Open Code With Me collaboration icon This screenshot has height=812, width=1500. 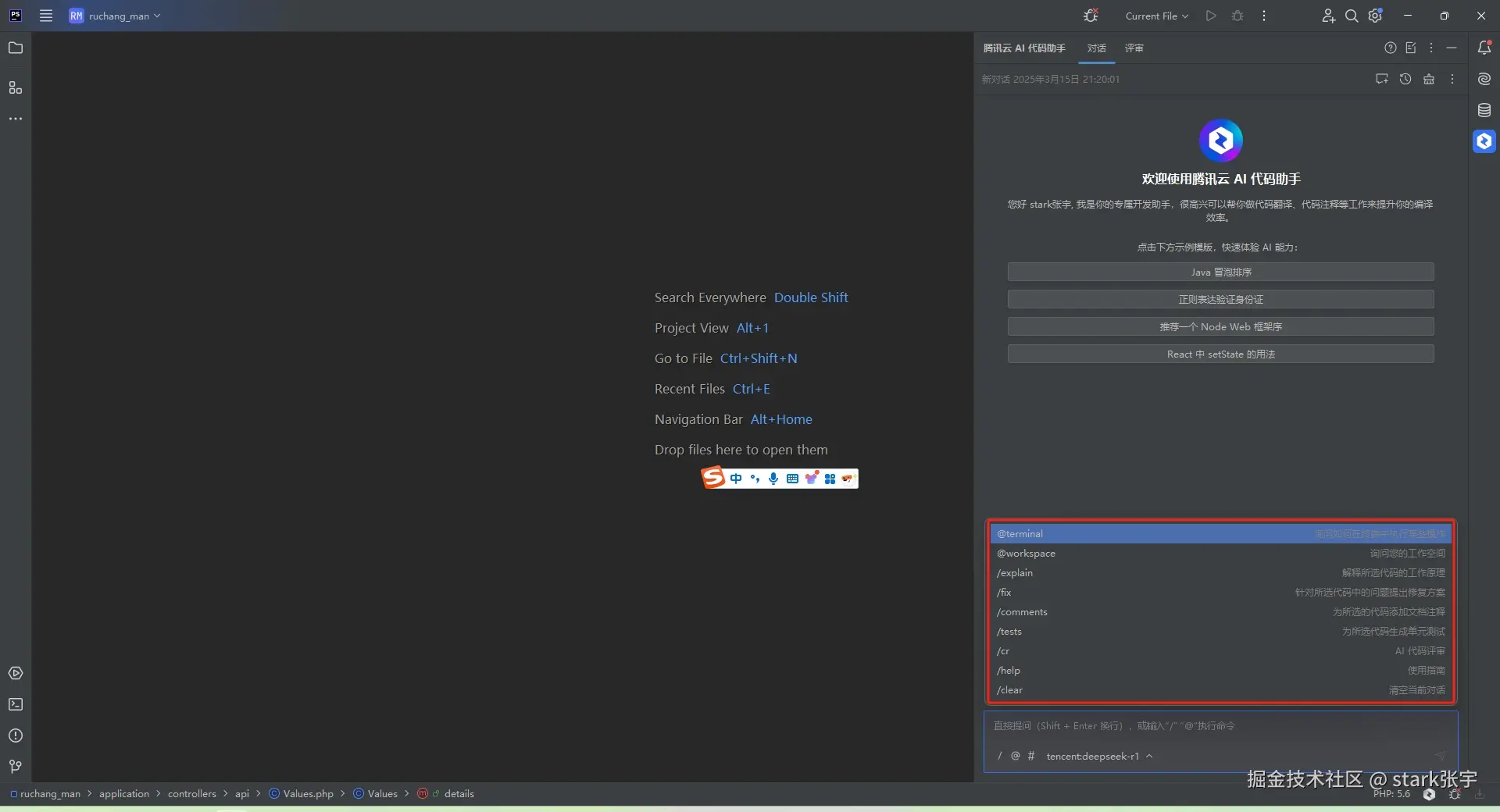pos(1328,16)
